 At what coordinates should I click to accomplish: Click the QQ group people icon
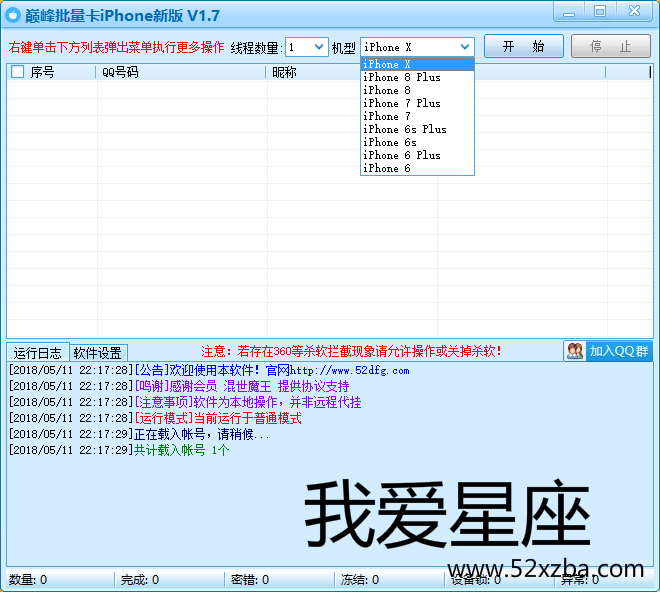tap(575, 351)
